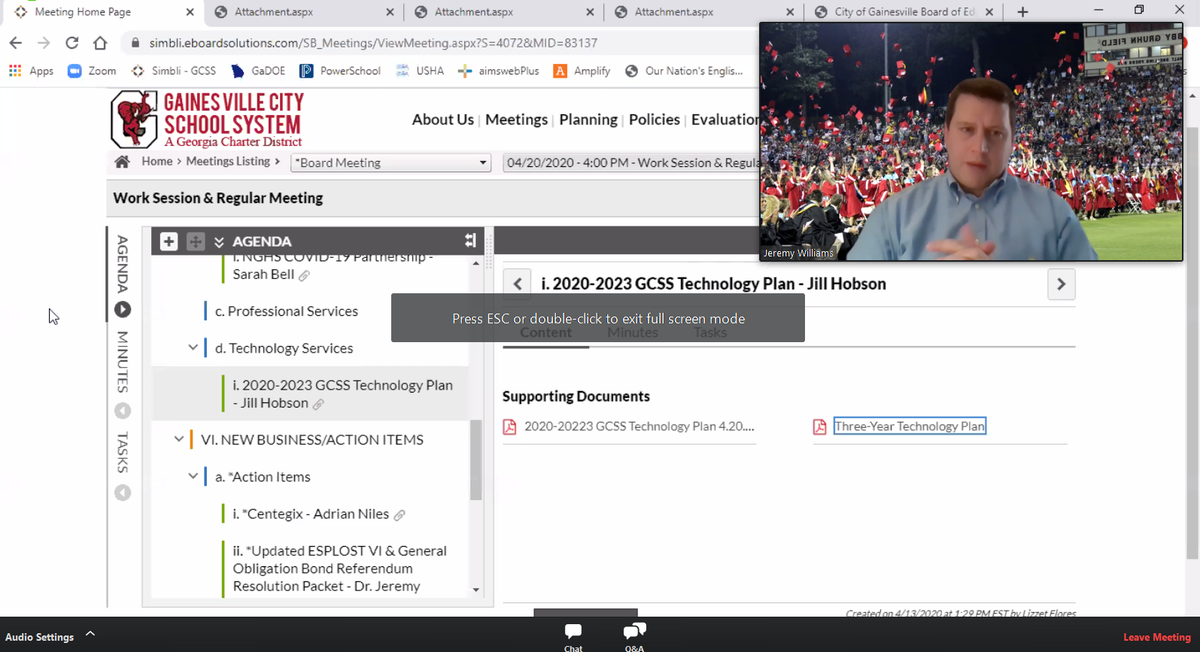The height and width of the screenshot is (652, 1200).
Task: Select 2020-2023 GCSS Technology Plan agenda item
Action: [x=342, y=394]
